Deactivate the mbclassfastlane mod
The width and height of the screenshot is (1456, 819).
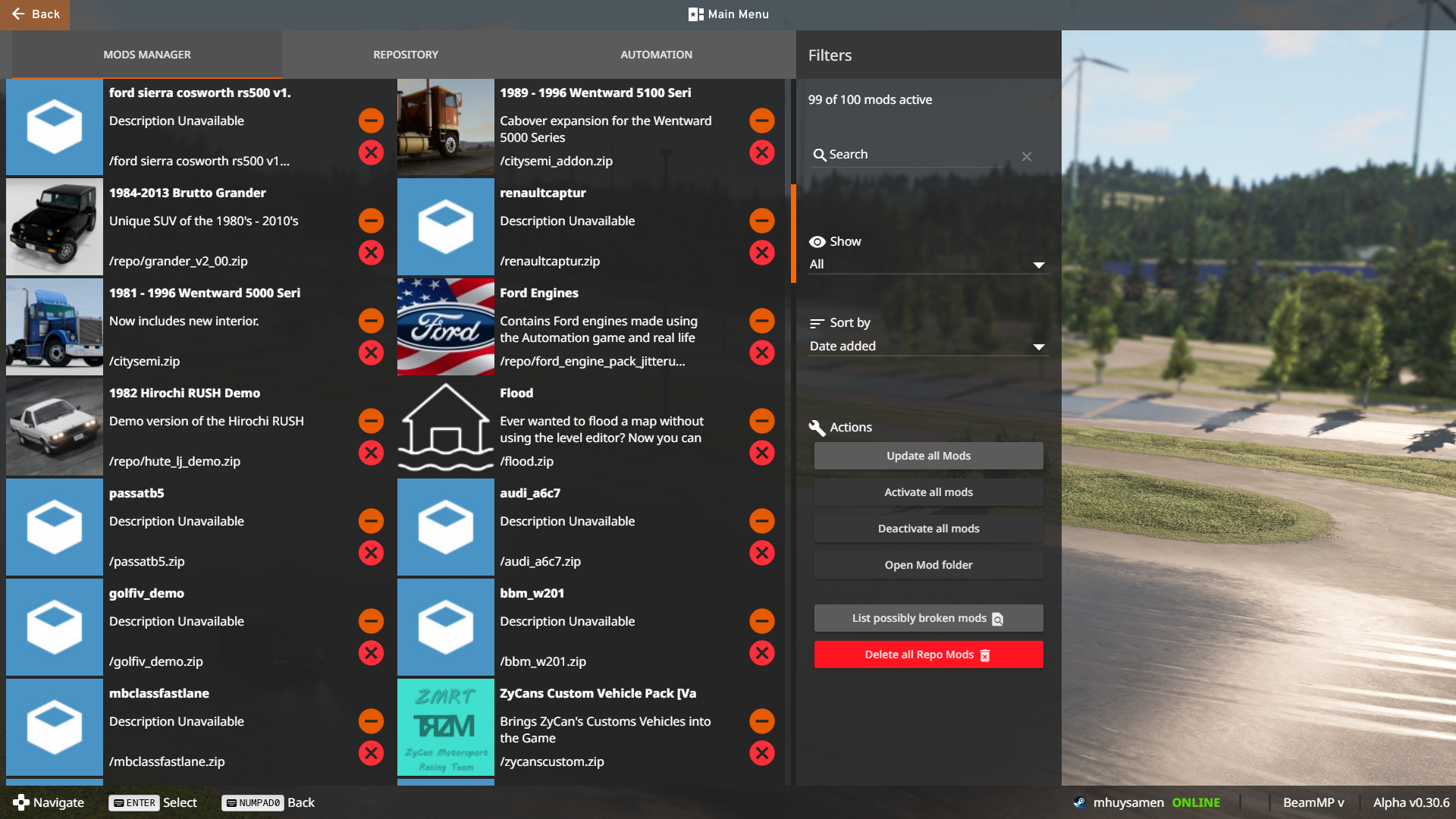pos(371,721)
